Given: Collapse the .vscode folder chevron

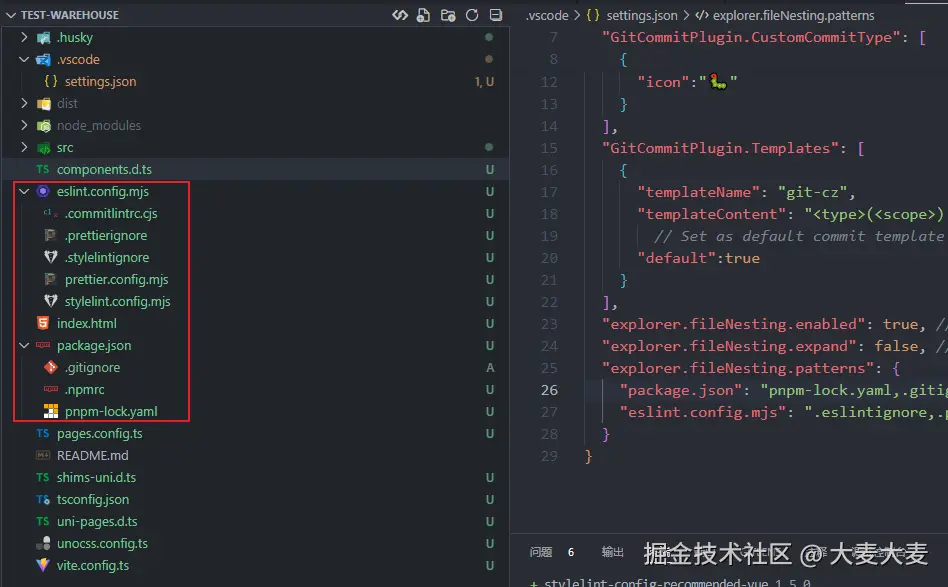Looking at the screenshot, I should (x=24, y=59).
